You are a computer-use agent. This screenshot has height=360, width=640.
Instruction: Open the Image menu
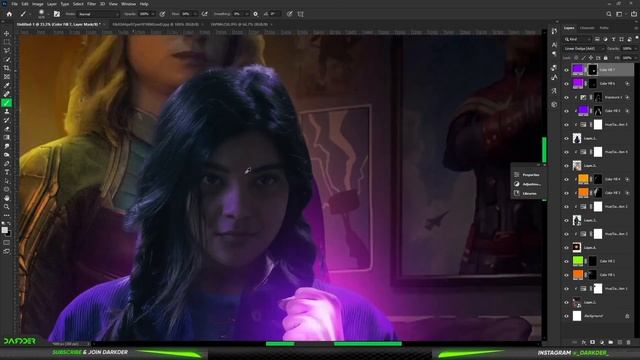(38, 4)
